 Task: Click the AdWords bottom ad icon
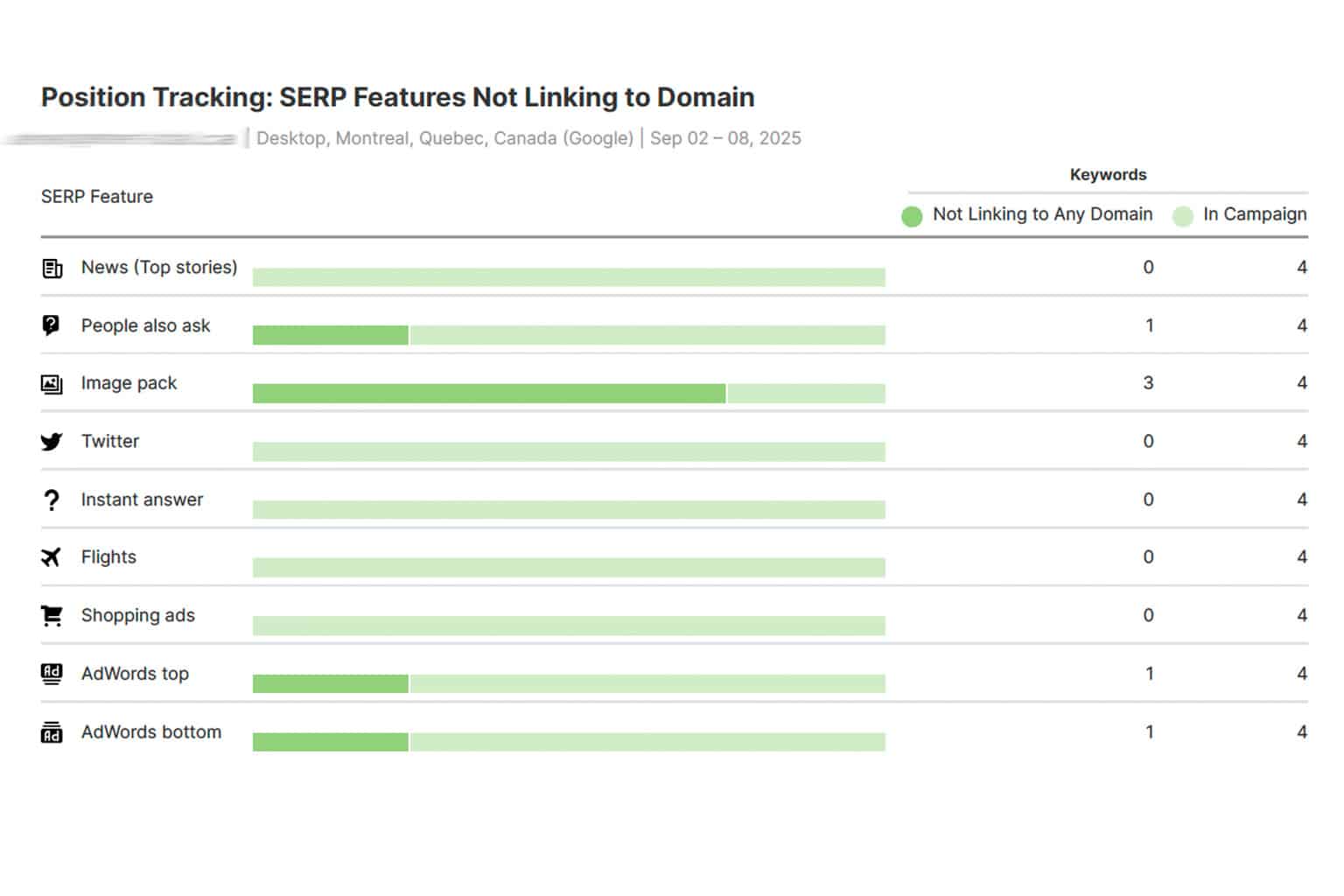(52, 732)
